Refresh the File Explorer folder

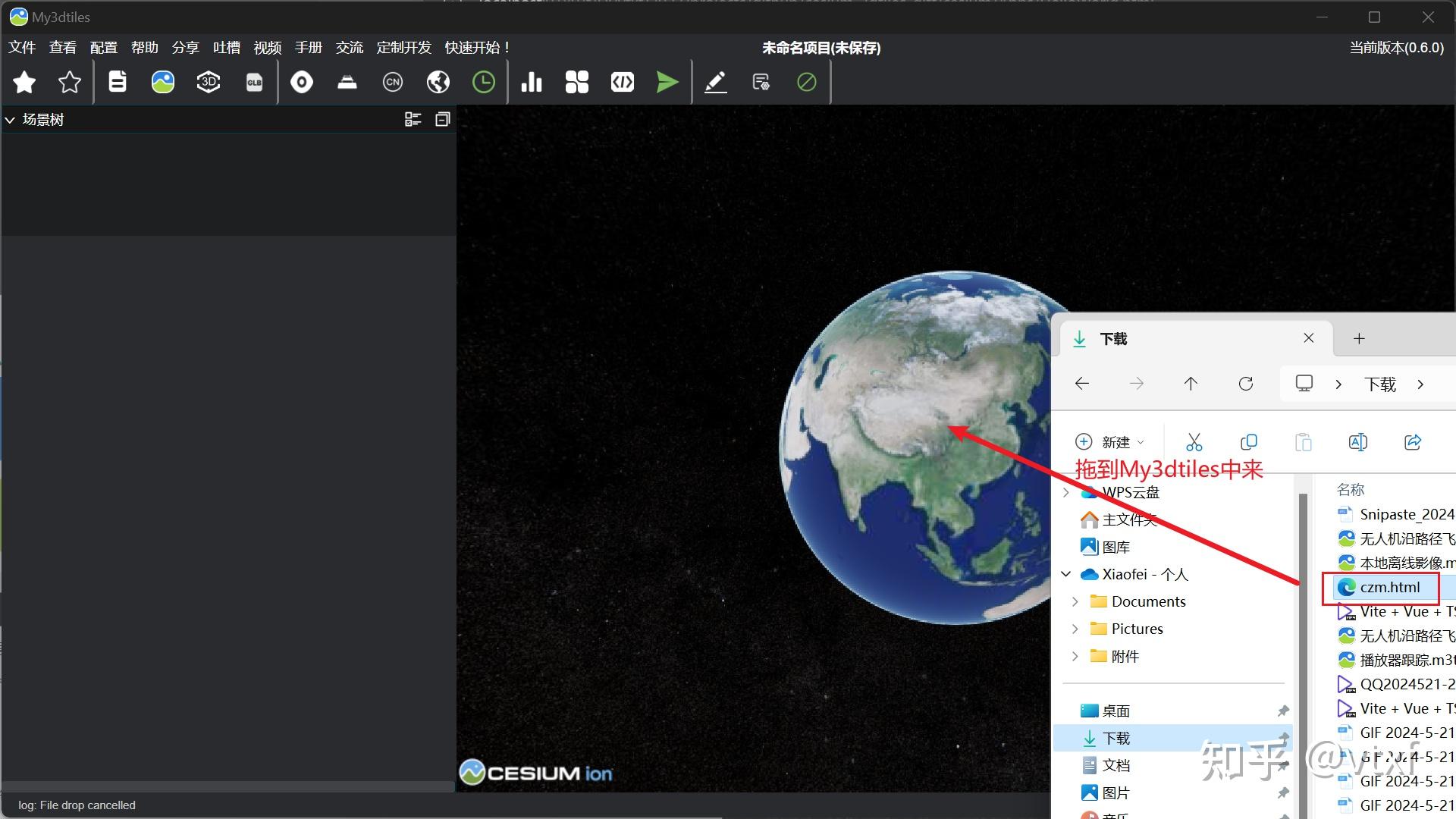[x=1246, y=384]
